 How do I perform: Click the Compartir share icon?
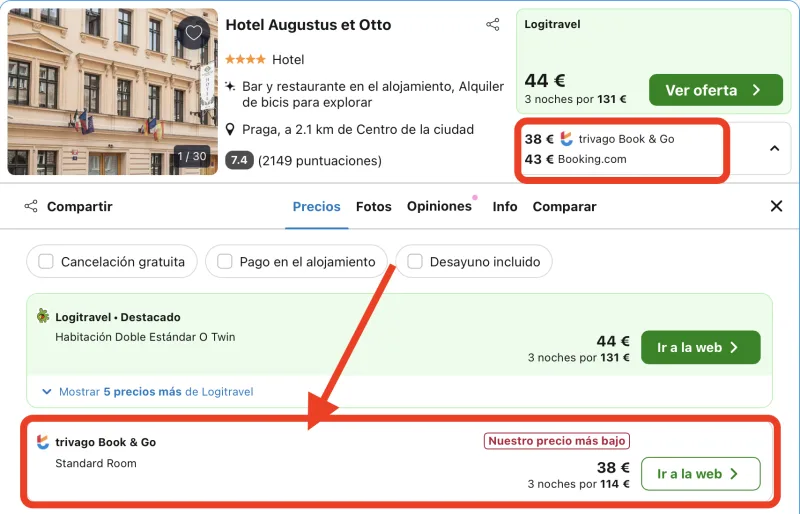coord(31,206)
